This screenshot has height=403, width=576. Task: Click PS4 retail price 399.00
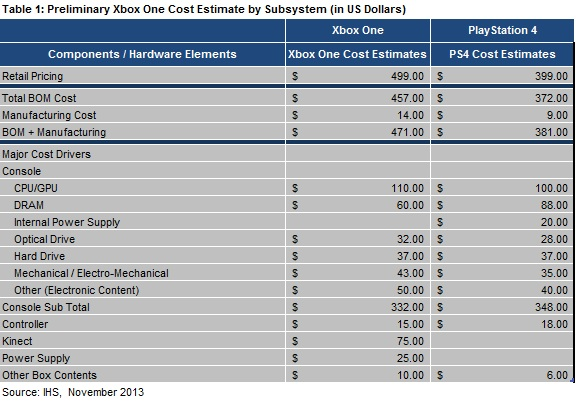pos(551,76)
